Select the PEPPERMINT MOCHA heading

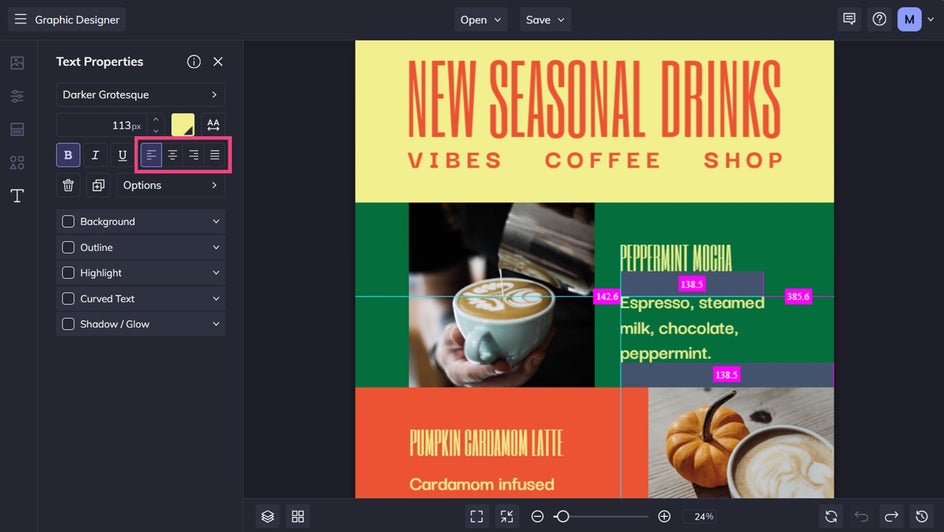(x=676, y=258)
